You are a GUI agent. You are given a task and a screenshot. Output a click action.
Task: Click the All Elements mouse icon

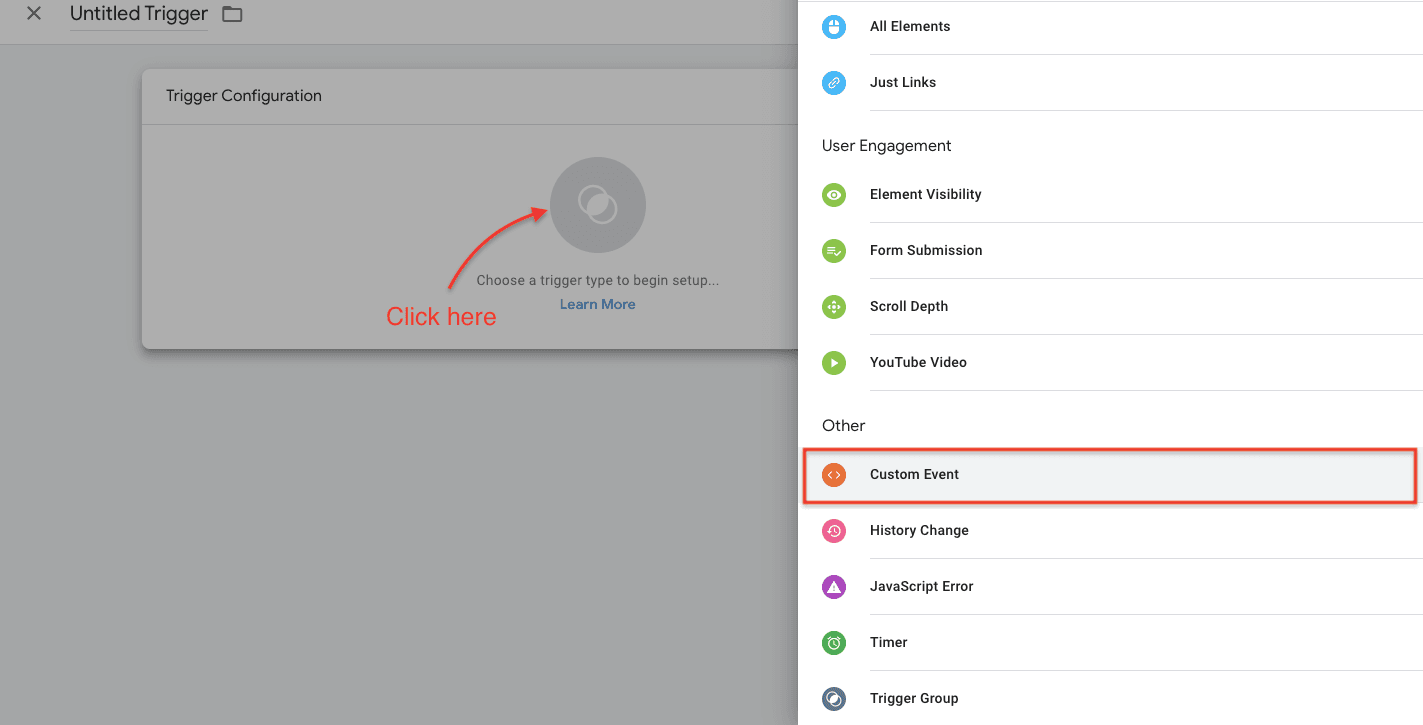point(834,27)
